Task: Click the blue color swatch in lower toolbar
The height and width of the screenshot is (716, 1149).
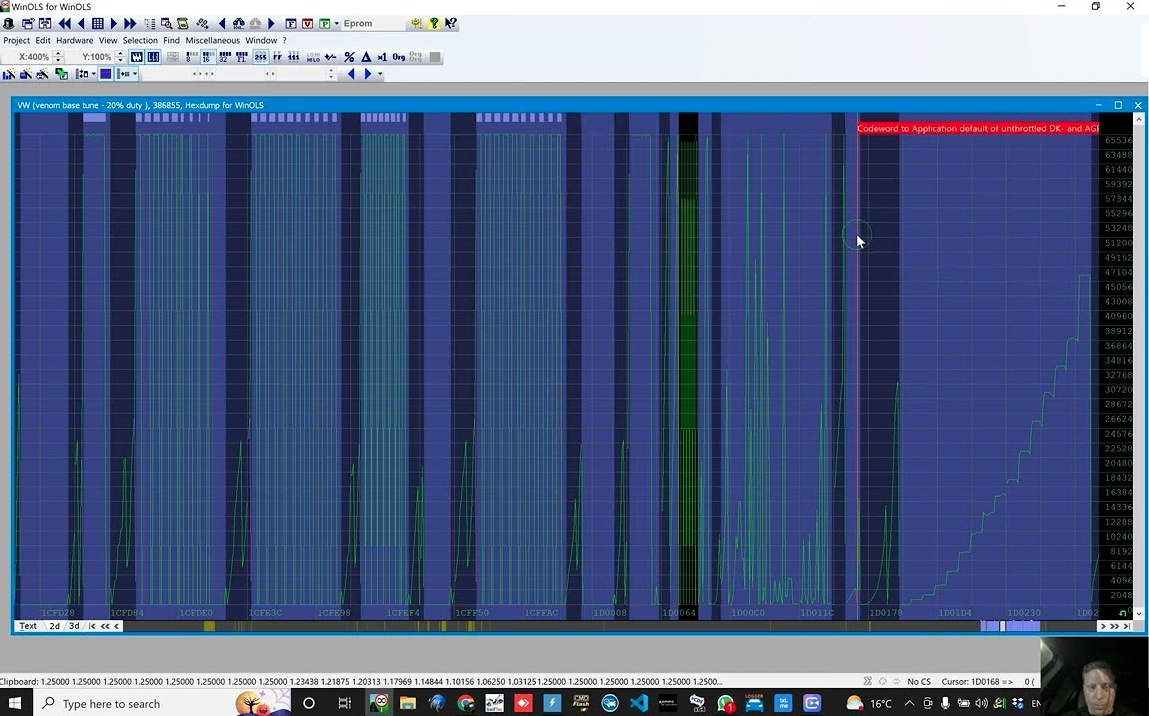Action: [105, 74]
